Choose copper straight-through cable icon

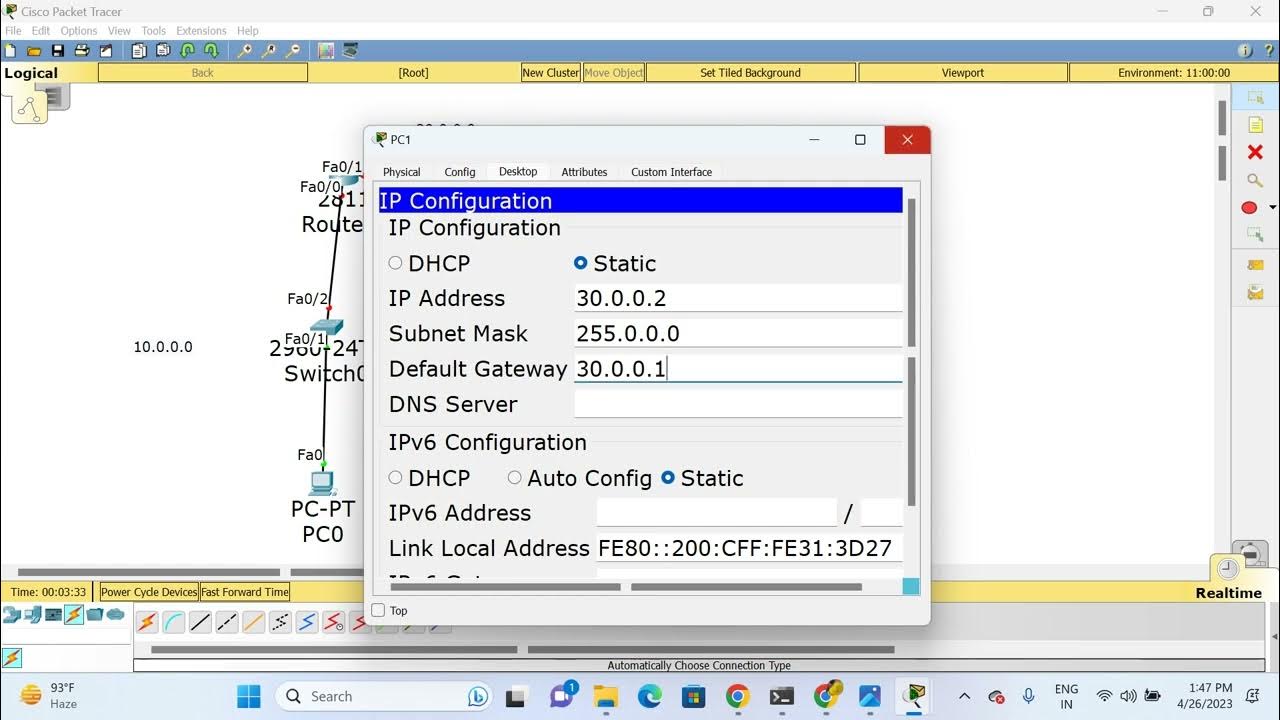coord(200,622)
